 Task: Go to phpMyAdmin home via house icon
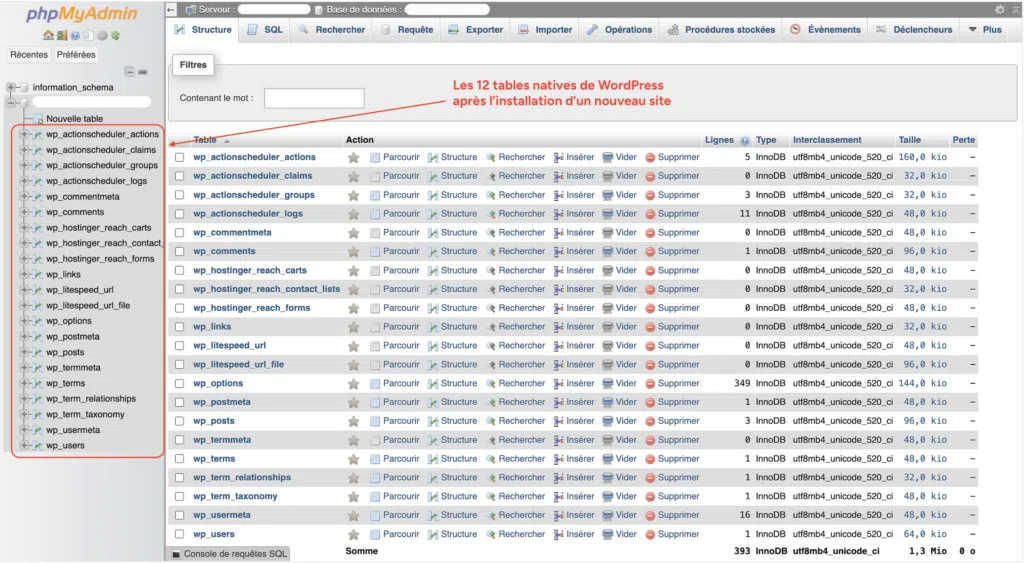48,35
